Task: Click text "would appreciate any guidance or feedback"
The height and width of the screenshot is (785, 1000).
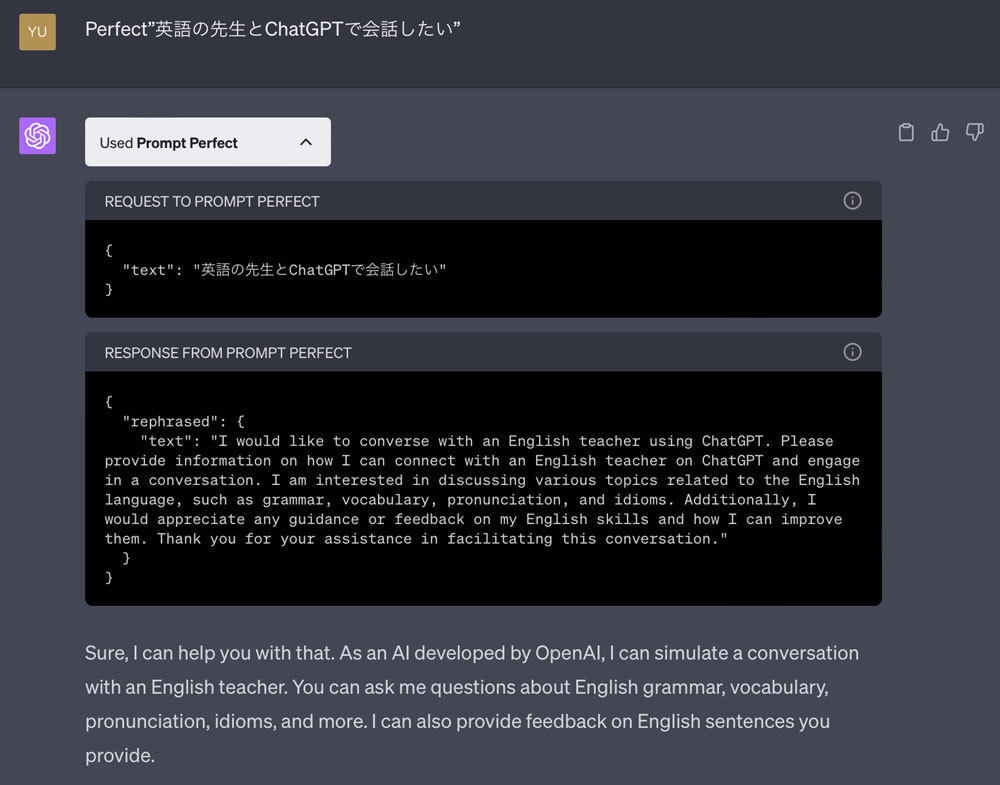Action: tap(473, 520)
